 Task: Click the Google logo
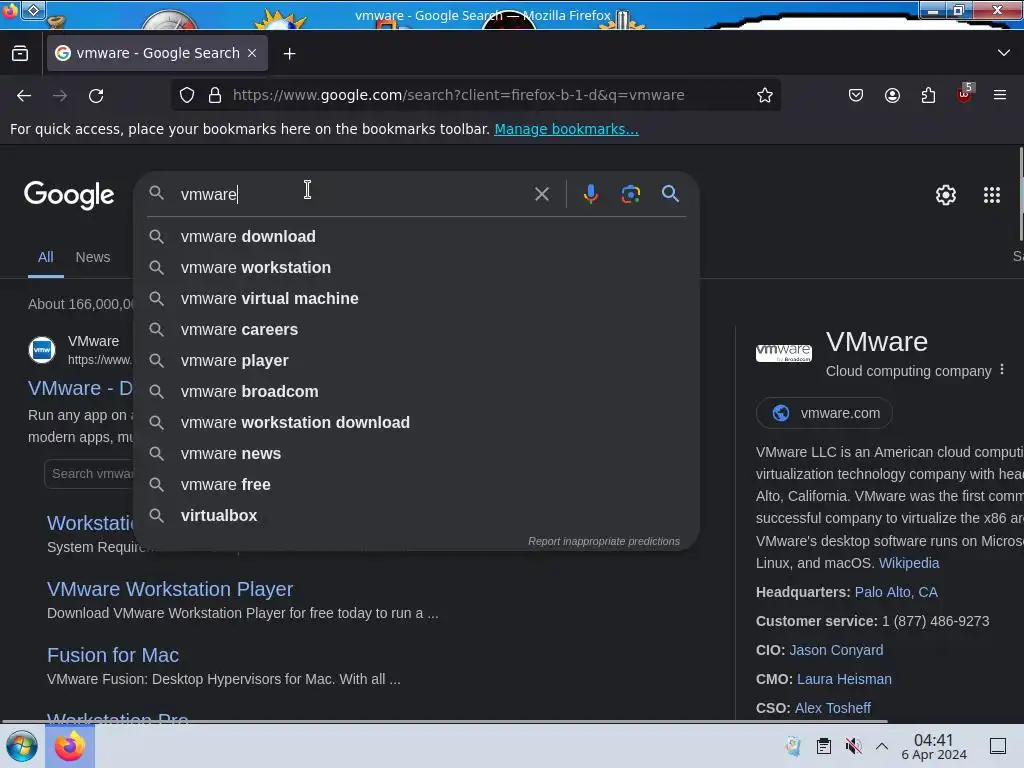[69, 195]
